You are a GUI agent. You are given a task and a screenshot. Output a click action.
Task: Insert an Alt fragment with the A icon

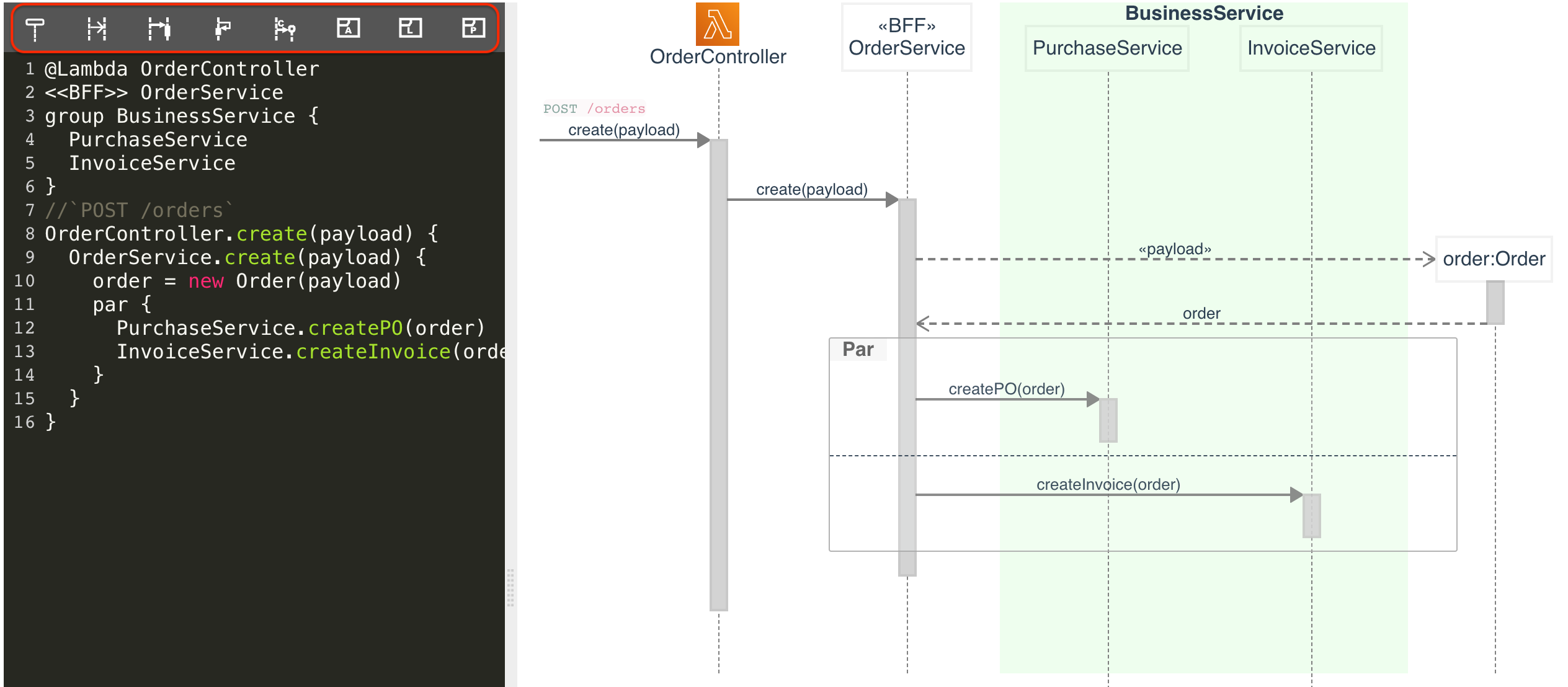[348, 28]
